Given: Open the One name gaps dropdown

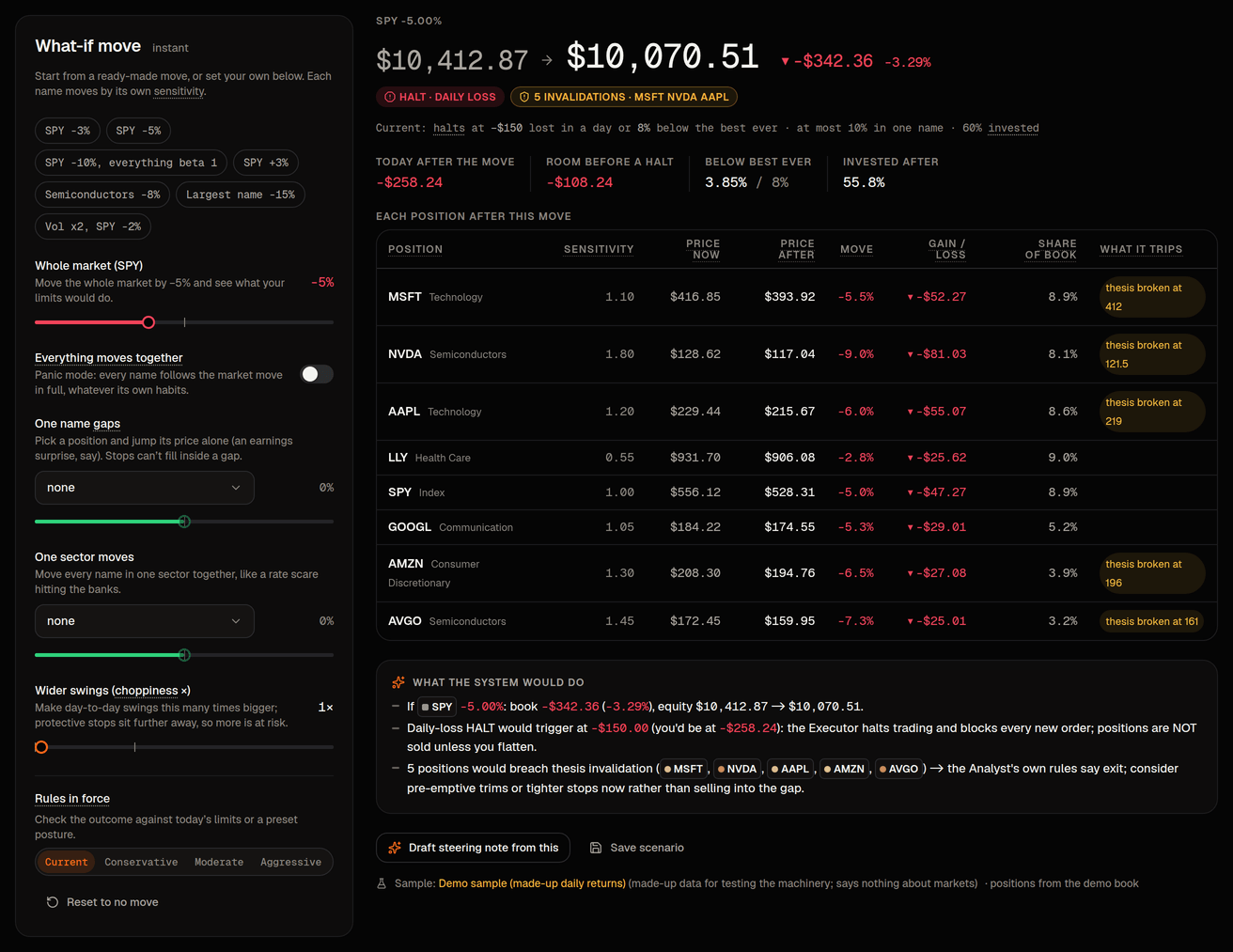Looking at the screenshot, I should [x=145, y=488].
